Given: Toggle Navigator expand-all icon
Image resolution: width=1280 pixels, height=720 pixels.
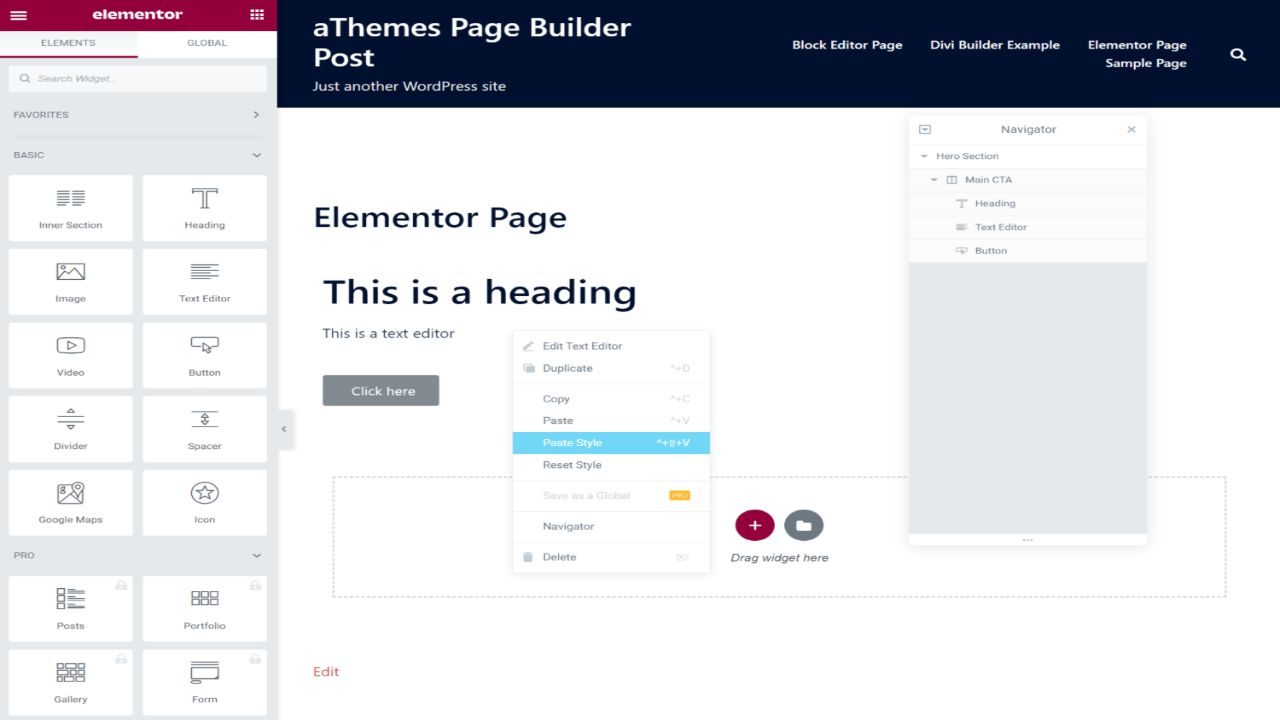Looking at the screenshot, I should (x=925, y=129).
